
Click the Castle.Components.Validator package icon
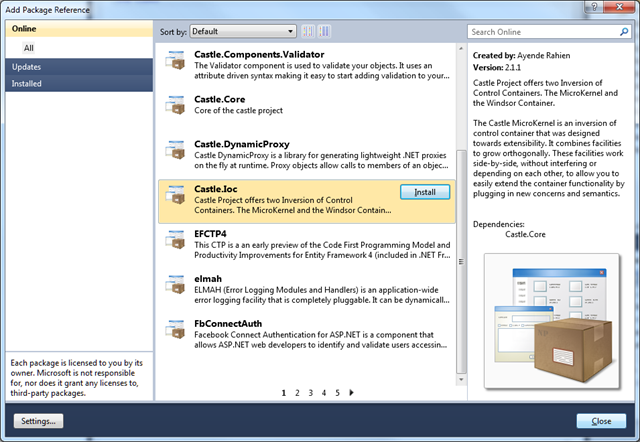175,60
